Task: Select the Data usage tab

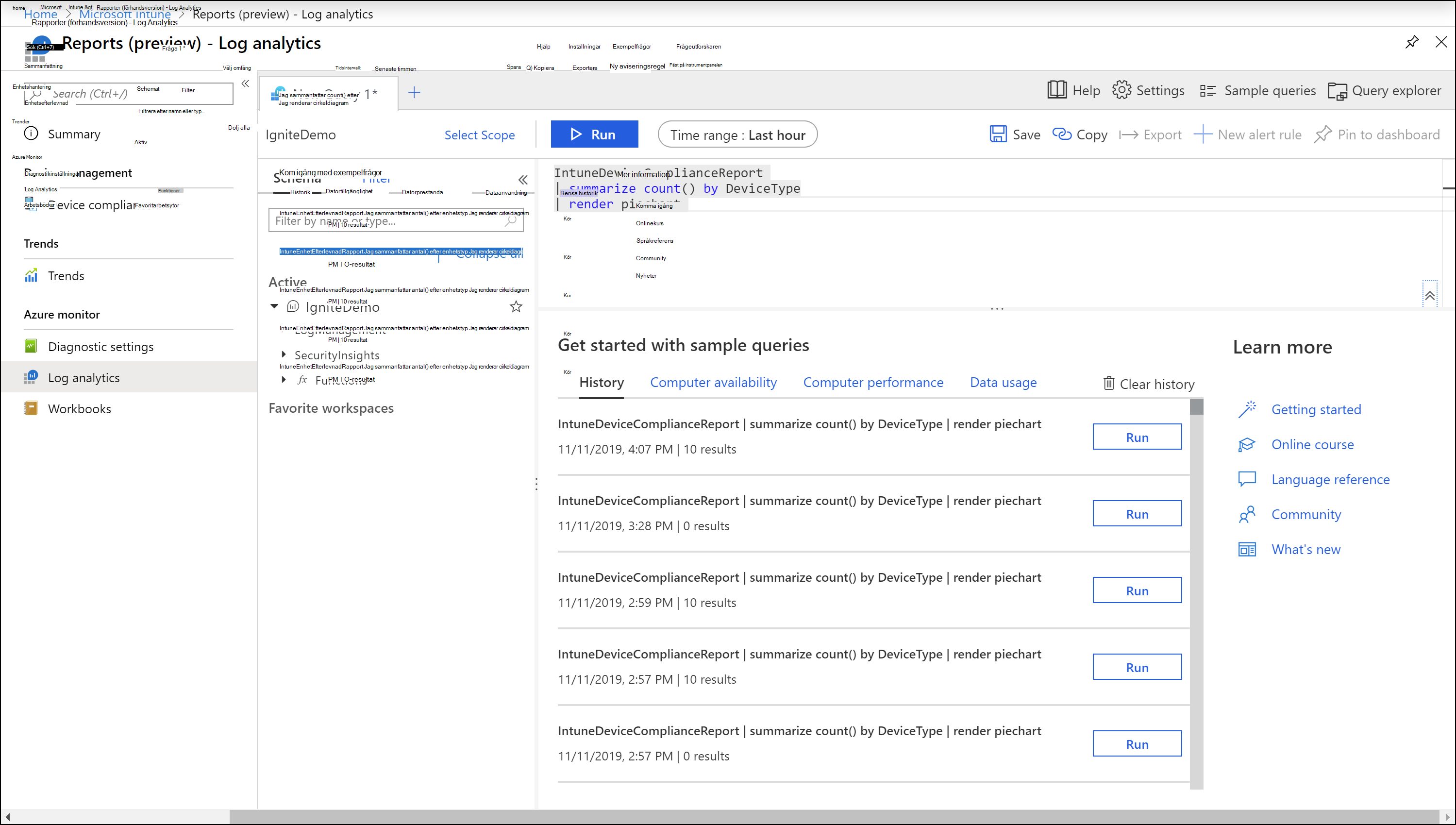Action: click(1004, 382)
